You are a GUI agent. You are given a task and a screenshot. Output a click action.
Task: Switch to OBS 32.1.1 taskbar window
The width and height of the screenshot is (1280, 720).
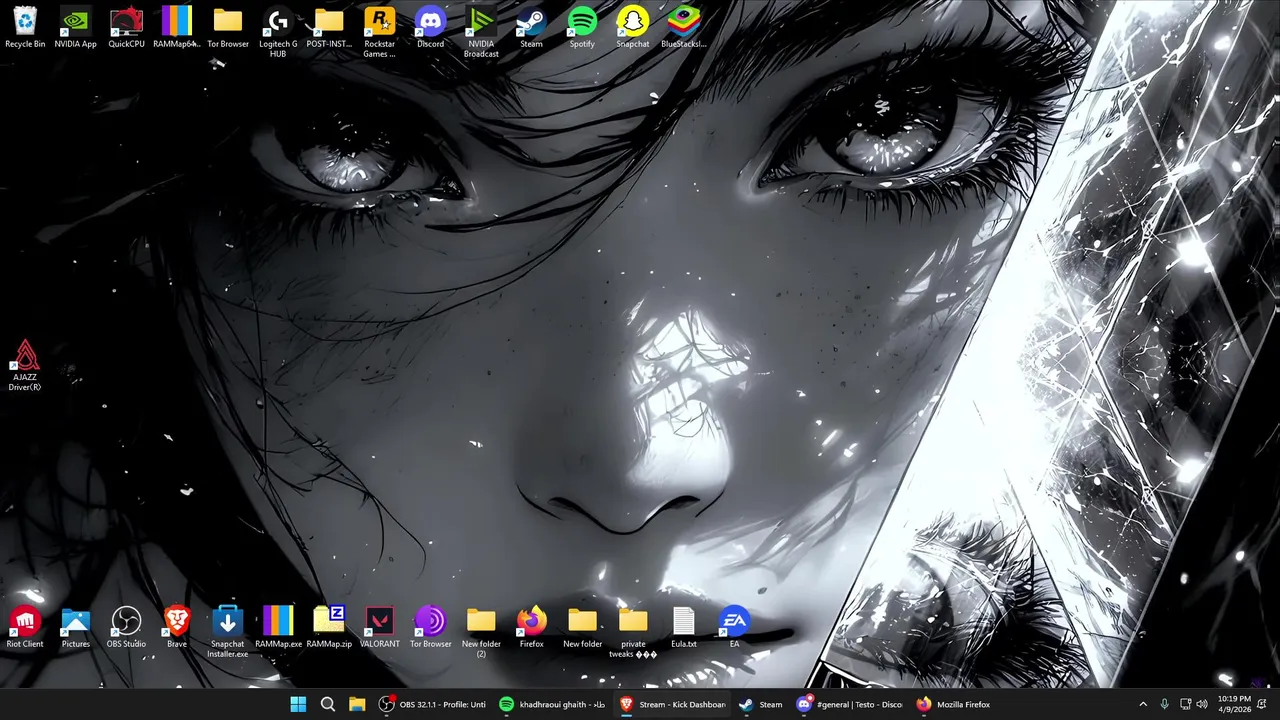coord(432,704)
